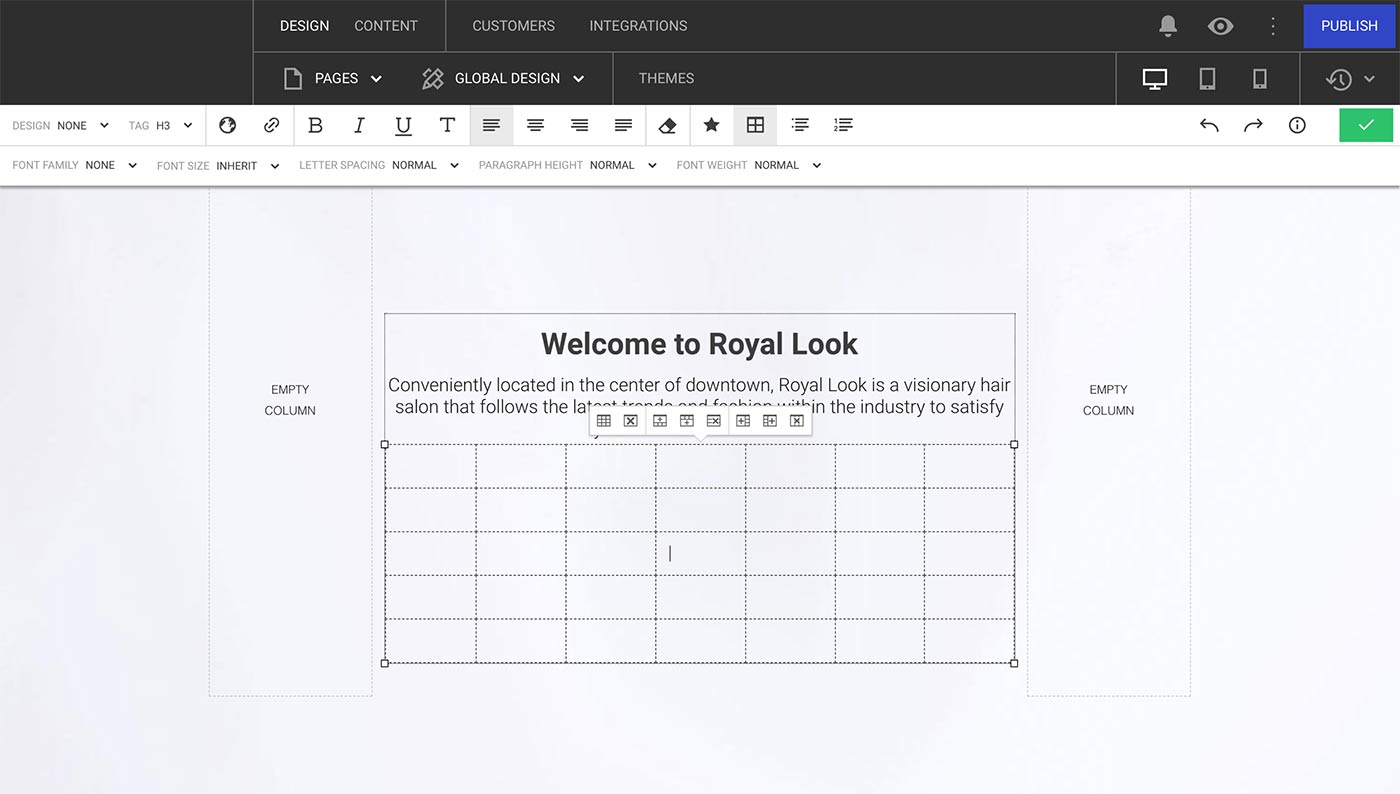The width and height of the screenshot is (1400, 794).
Task: Open the CONTENT tab
Action: coord(386,26)
